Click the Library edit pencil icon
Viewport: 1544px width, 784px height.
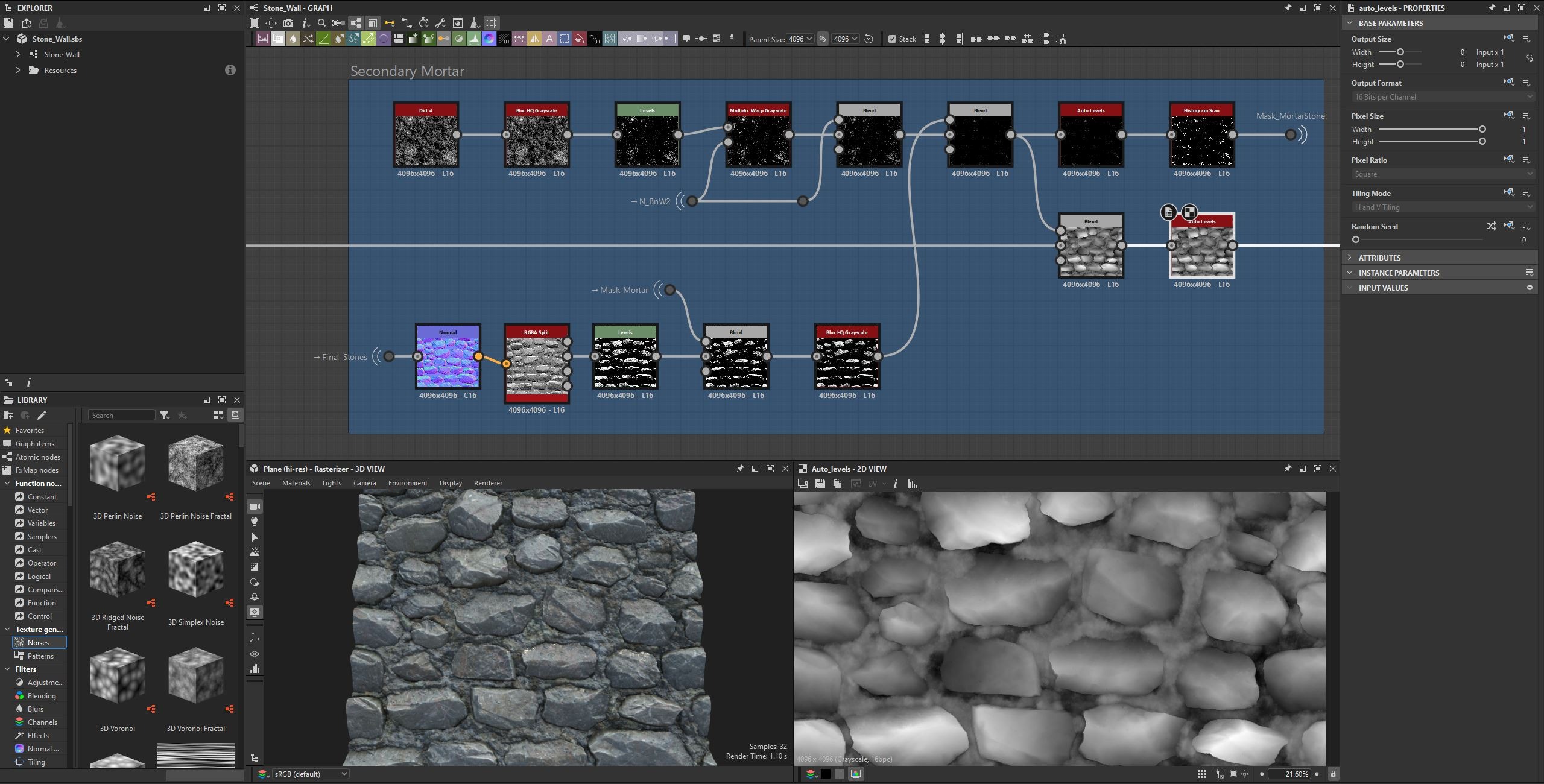click(x=42, y=415)
